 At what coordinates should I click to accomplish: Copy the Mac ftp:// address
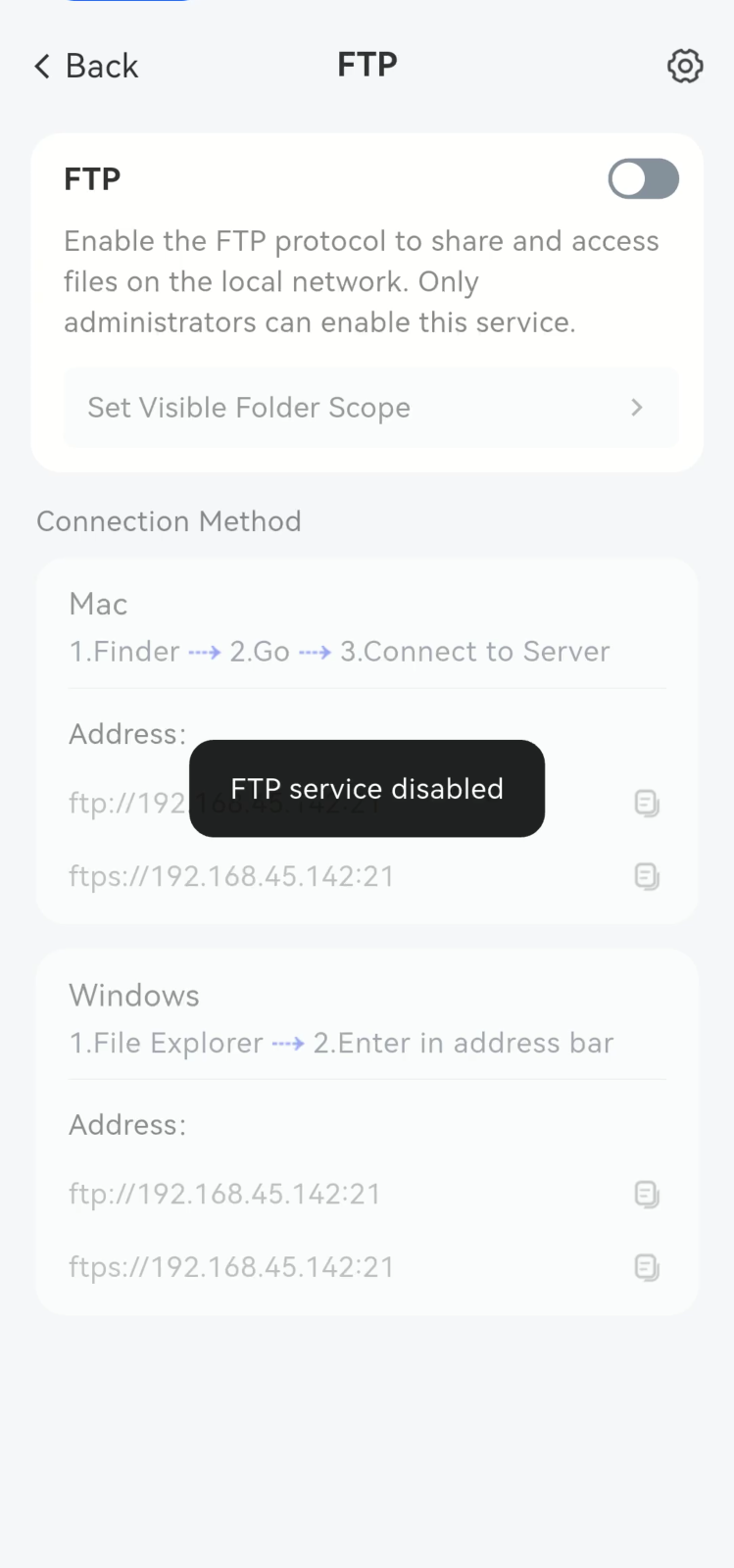pyautogui.click(x=647, y=804)
